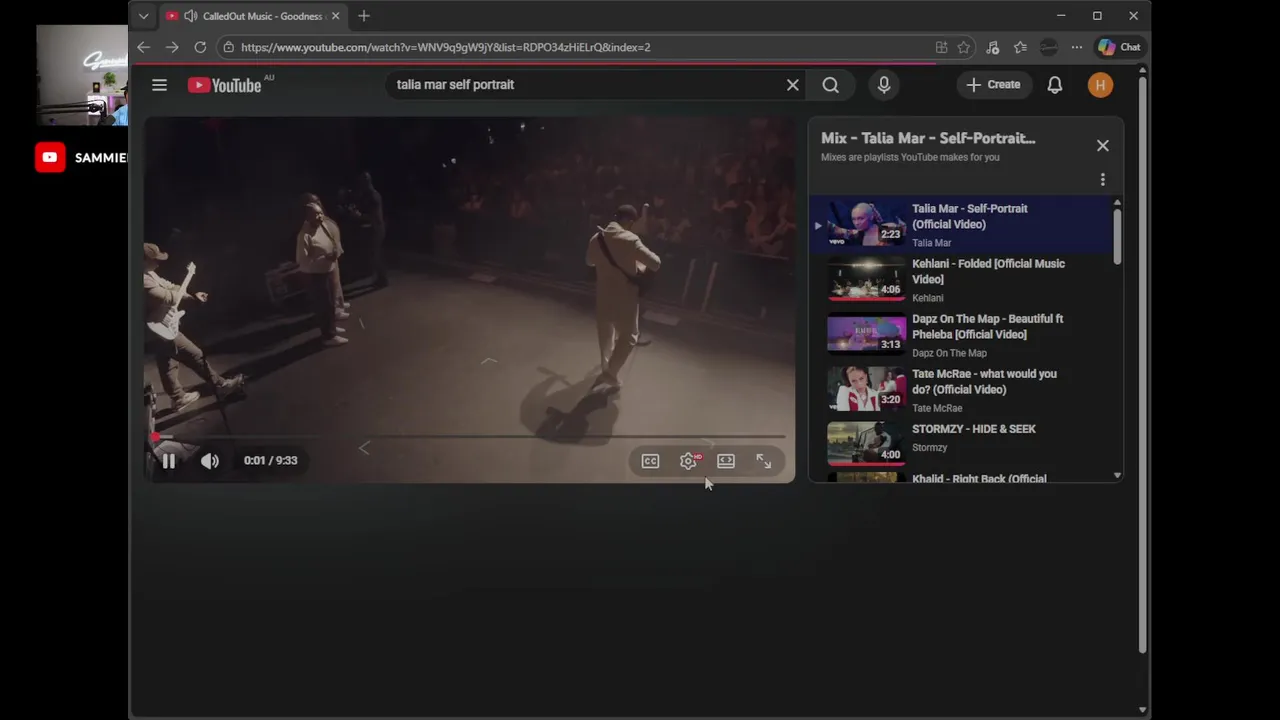The width and height of the screenshot is (1280, 720).
Task: Go forward in the browser
Action: [172, 47]
